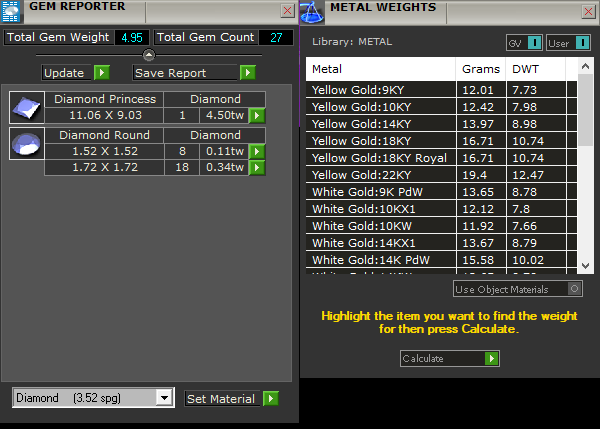Click green arrow for 0.11tw round row

257,151
